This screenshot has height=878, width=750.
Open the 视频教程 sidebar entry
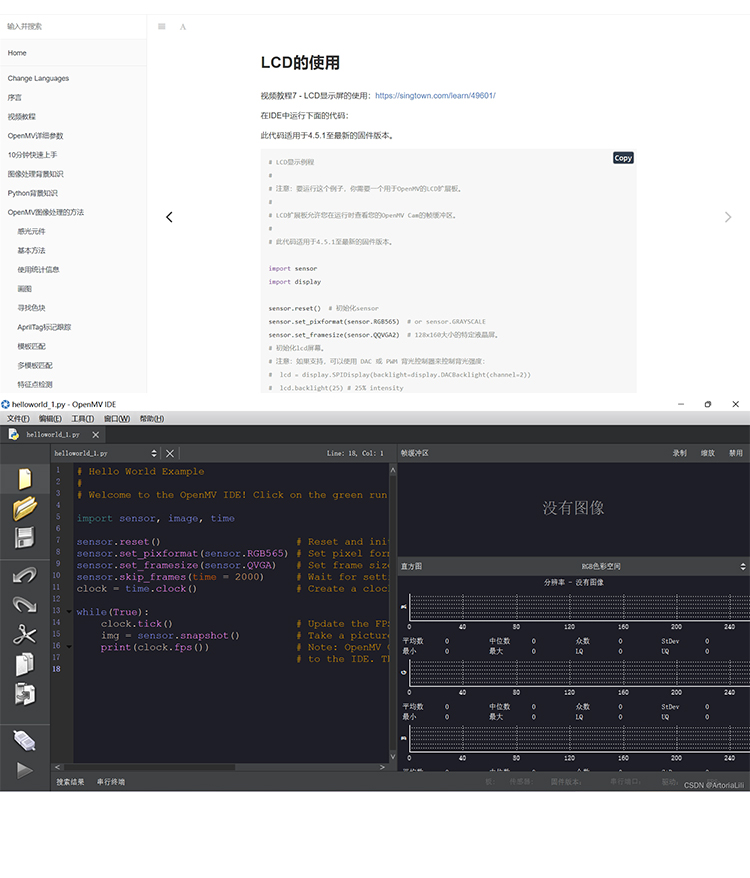pyautogui.click(x=21, y=116)
